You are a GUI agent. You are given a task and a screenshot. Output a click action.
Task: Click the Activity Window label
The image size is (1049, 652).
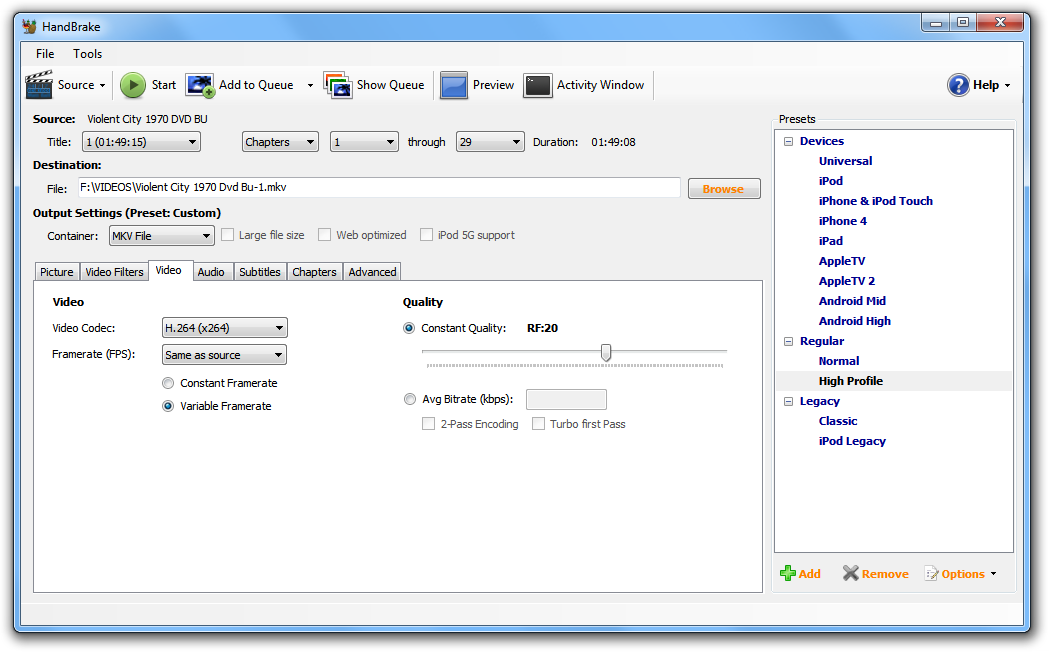pos(601,85)
